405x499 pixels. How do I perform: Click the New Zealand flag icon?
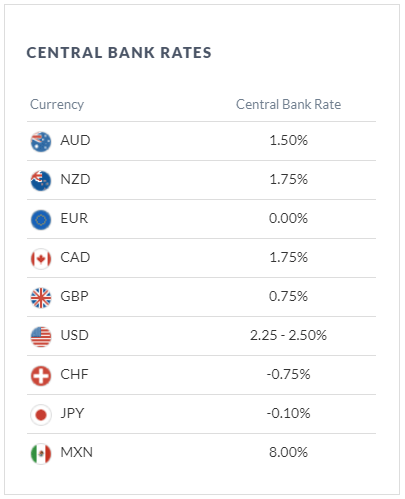coord(41,181)
